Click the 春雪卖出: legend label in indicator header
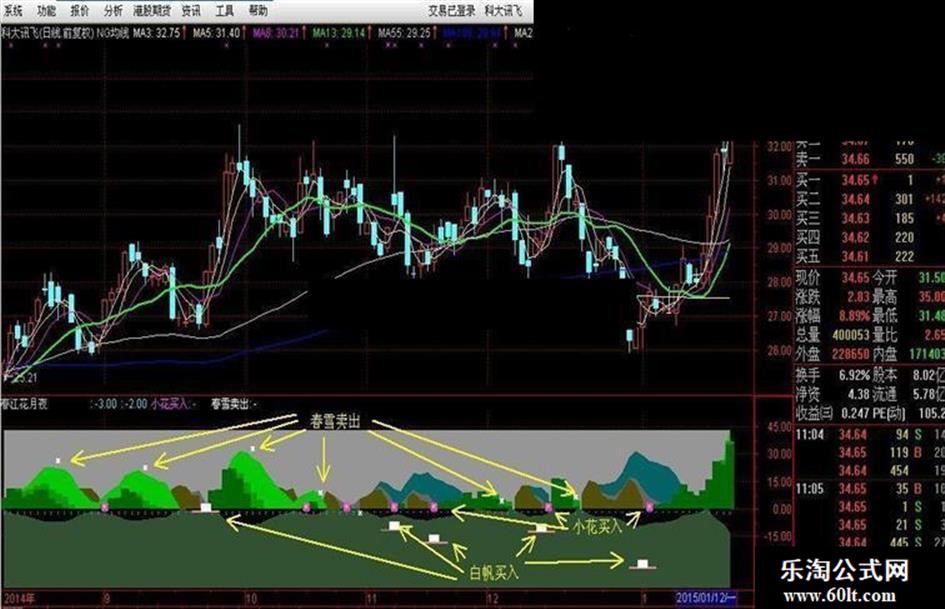This screenshot has height=609, width=945. 231,403
